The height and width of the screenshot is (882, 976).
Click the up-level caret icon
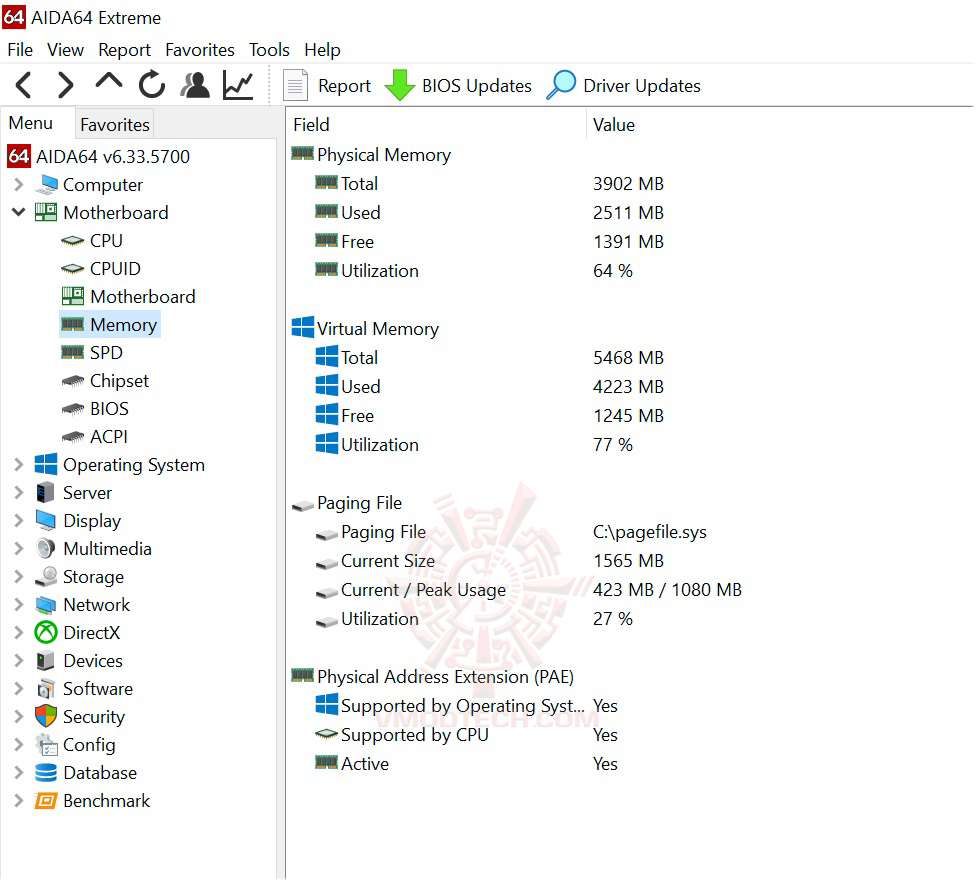point(109,82)
